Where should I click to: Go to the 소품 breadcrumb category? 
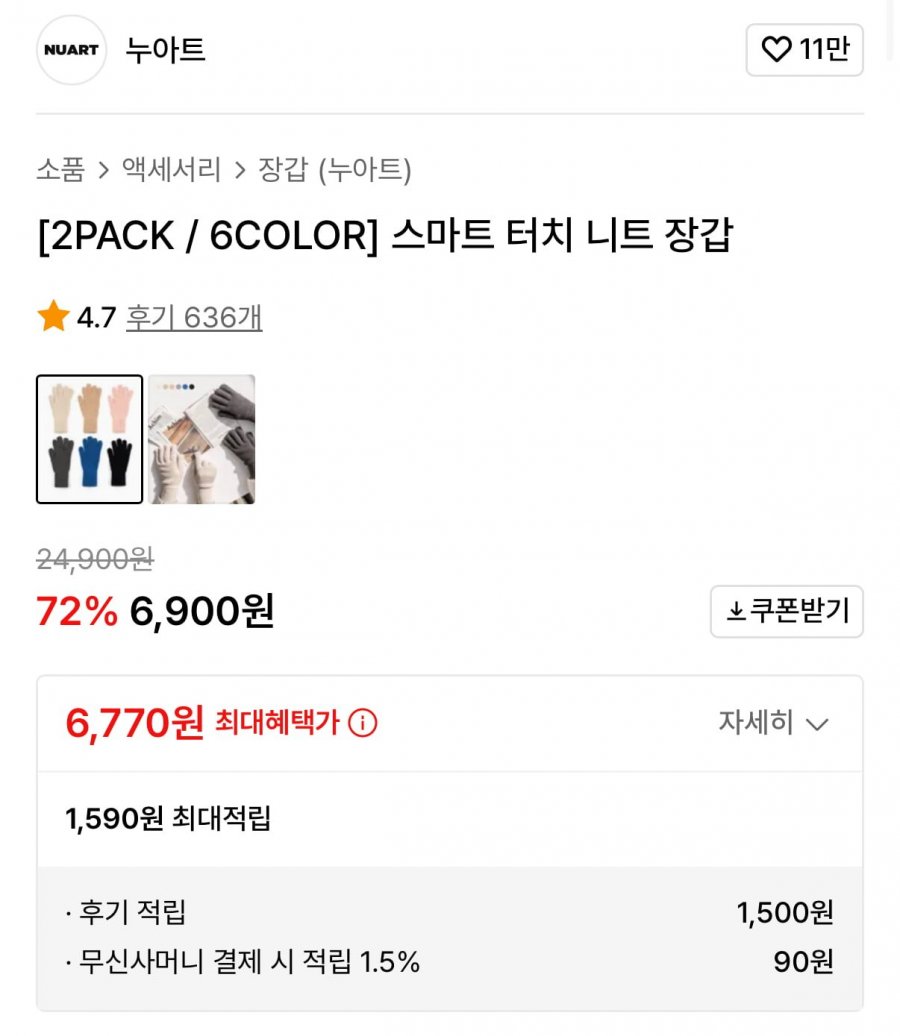pos(60,170)
